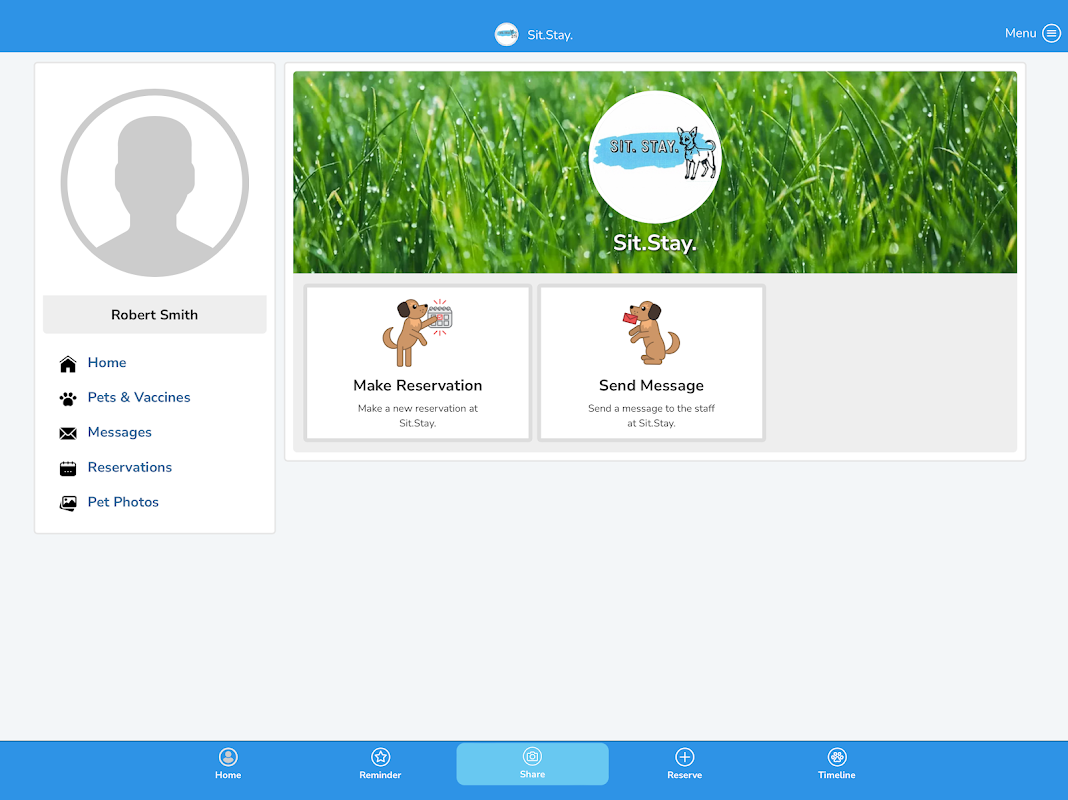Switch to the Share tab label

pyautogui.click(x=532, y=774)
